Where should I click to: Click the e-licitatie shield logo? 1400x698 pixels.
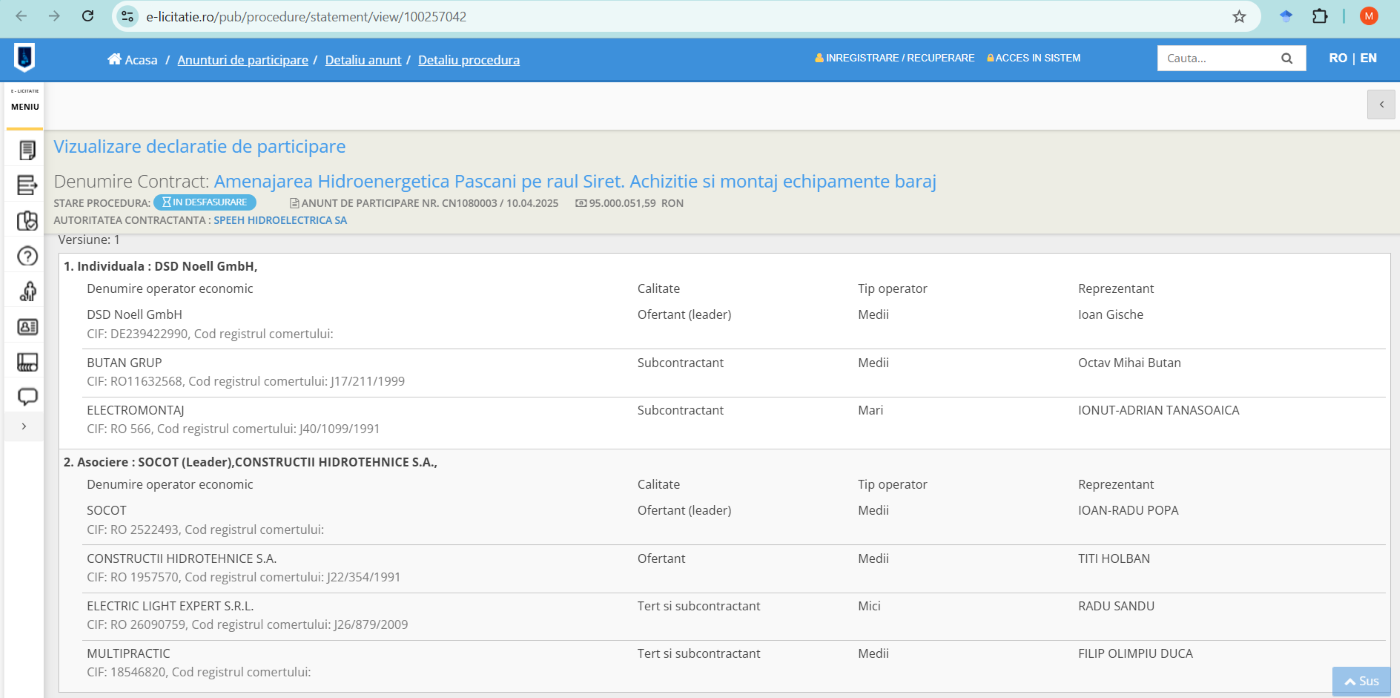click(x=24, y=58)
